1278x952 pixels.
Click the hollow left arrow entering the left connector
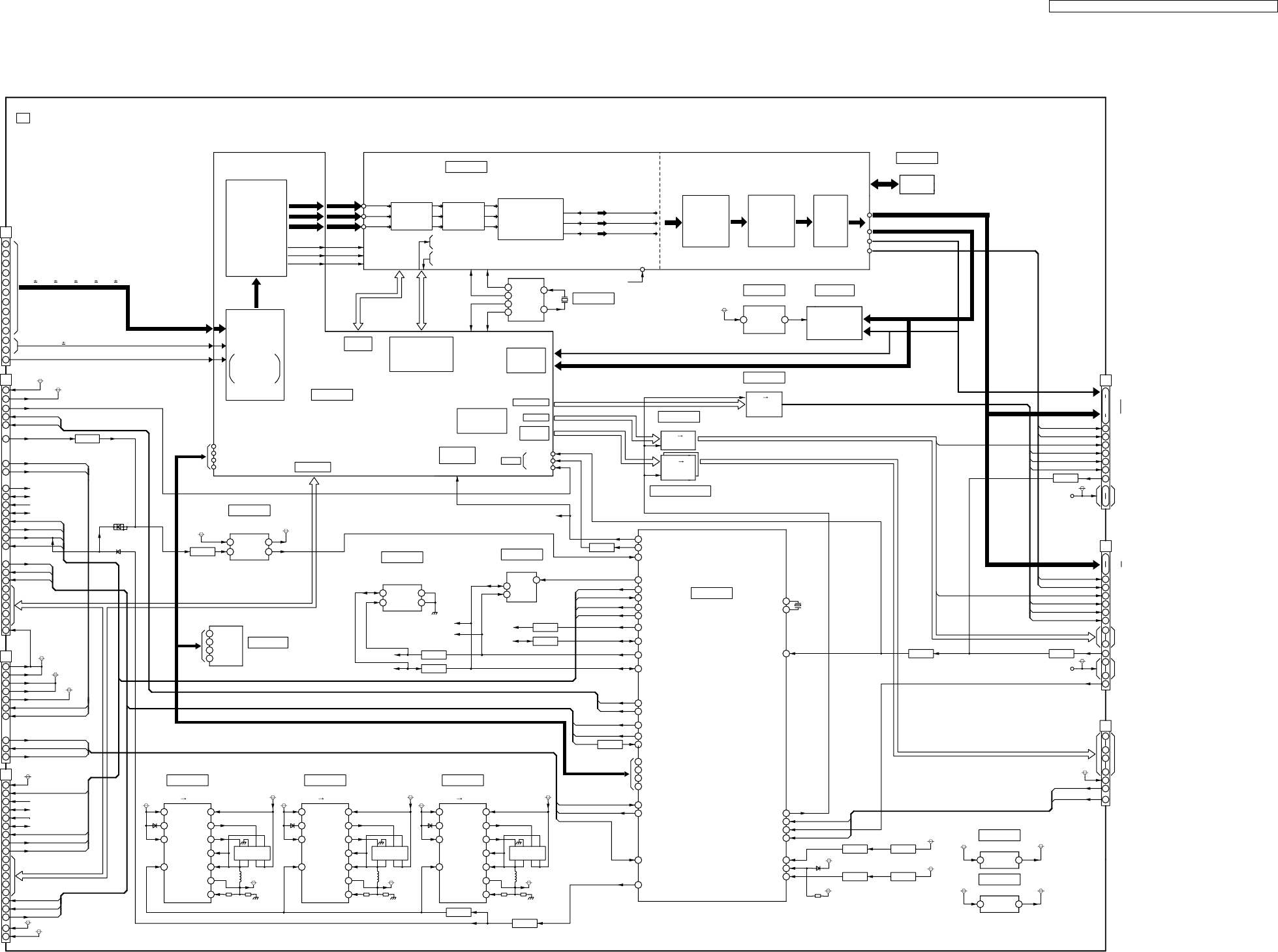pyautogui.click(x=18, y=606)
